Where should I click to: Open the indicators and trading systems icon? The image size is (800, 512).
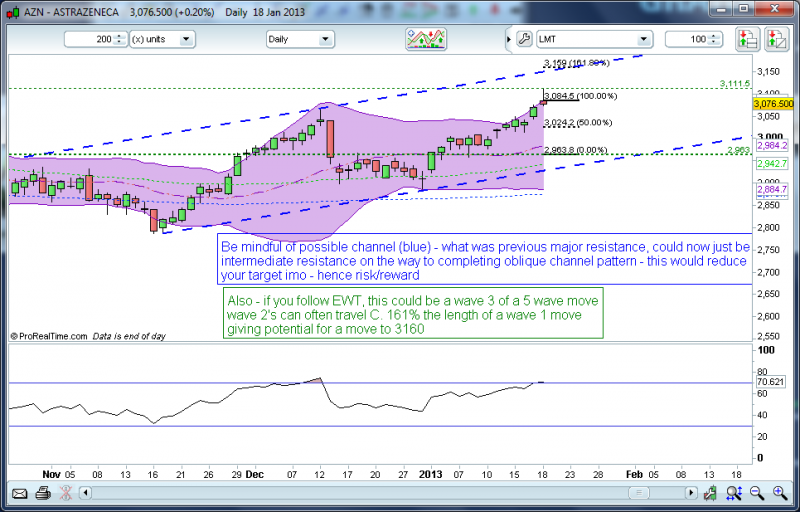click(425, 39)
